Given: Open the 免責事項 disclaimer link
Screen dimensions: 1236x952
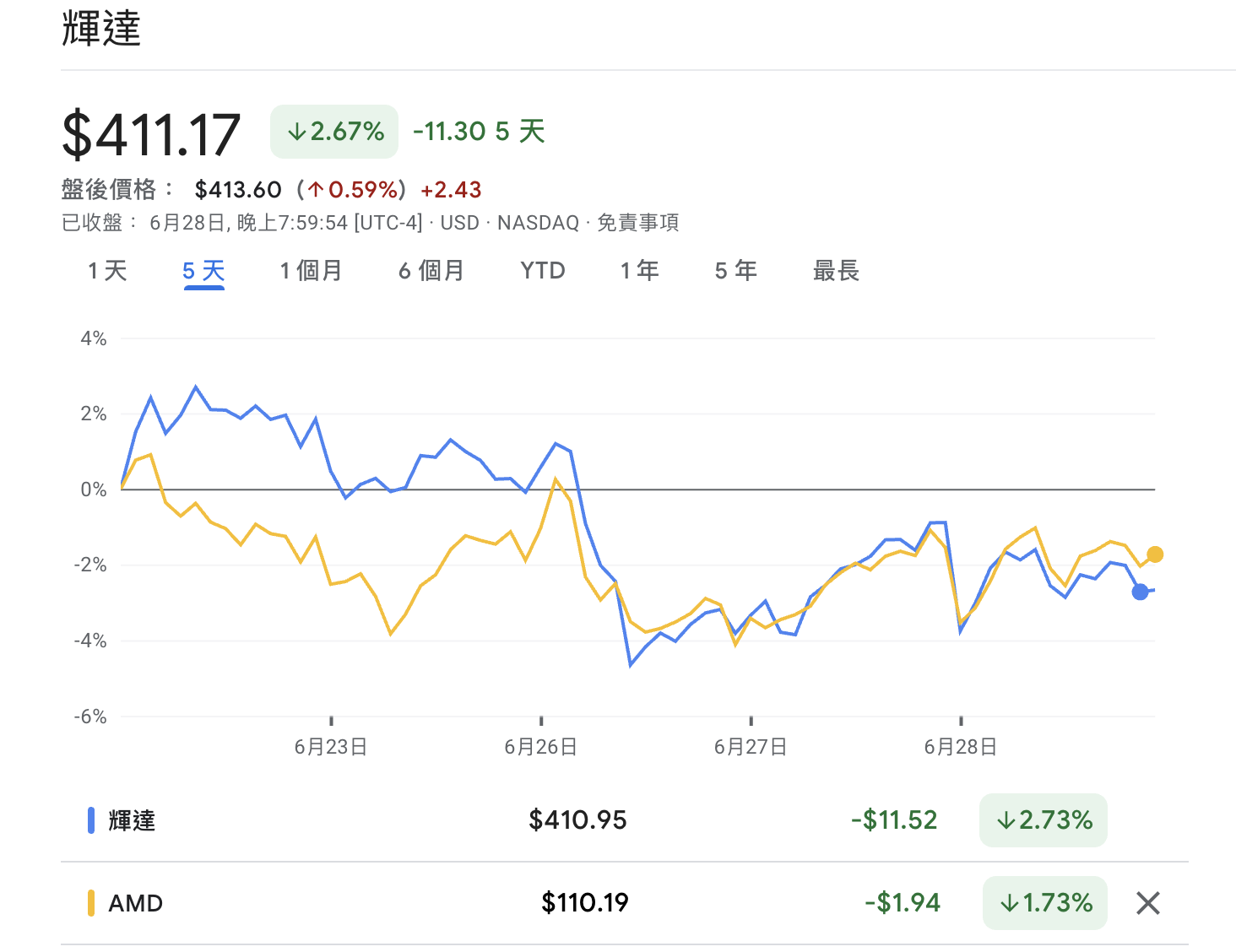Looking at the screenshot, I should (638, 223).
